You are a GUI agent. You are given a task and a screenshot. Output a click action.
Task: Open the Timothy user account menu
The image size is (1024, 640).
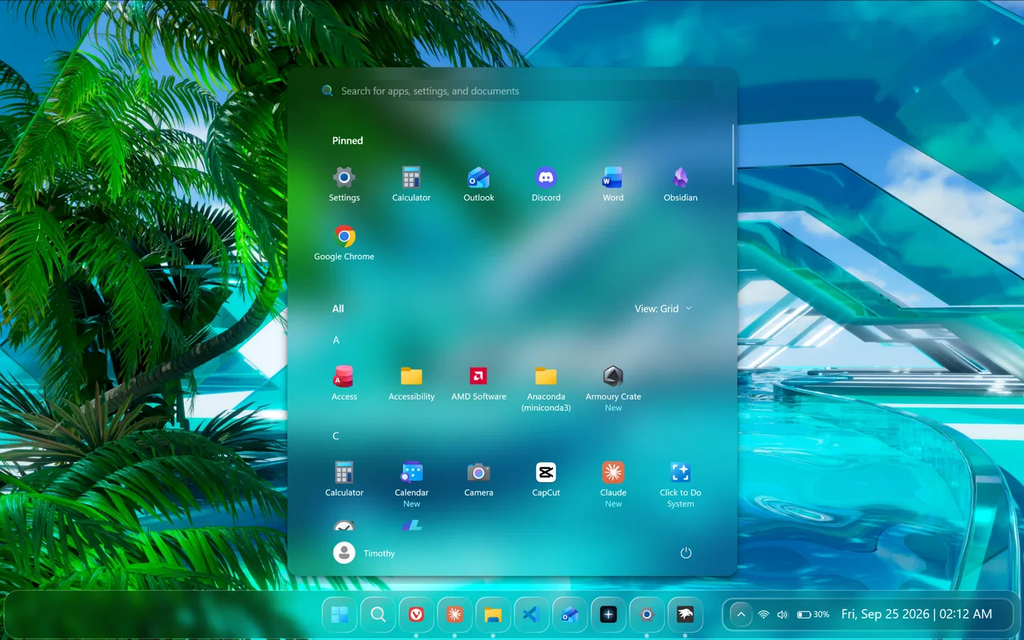click(x=364, y=553)
